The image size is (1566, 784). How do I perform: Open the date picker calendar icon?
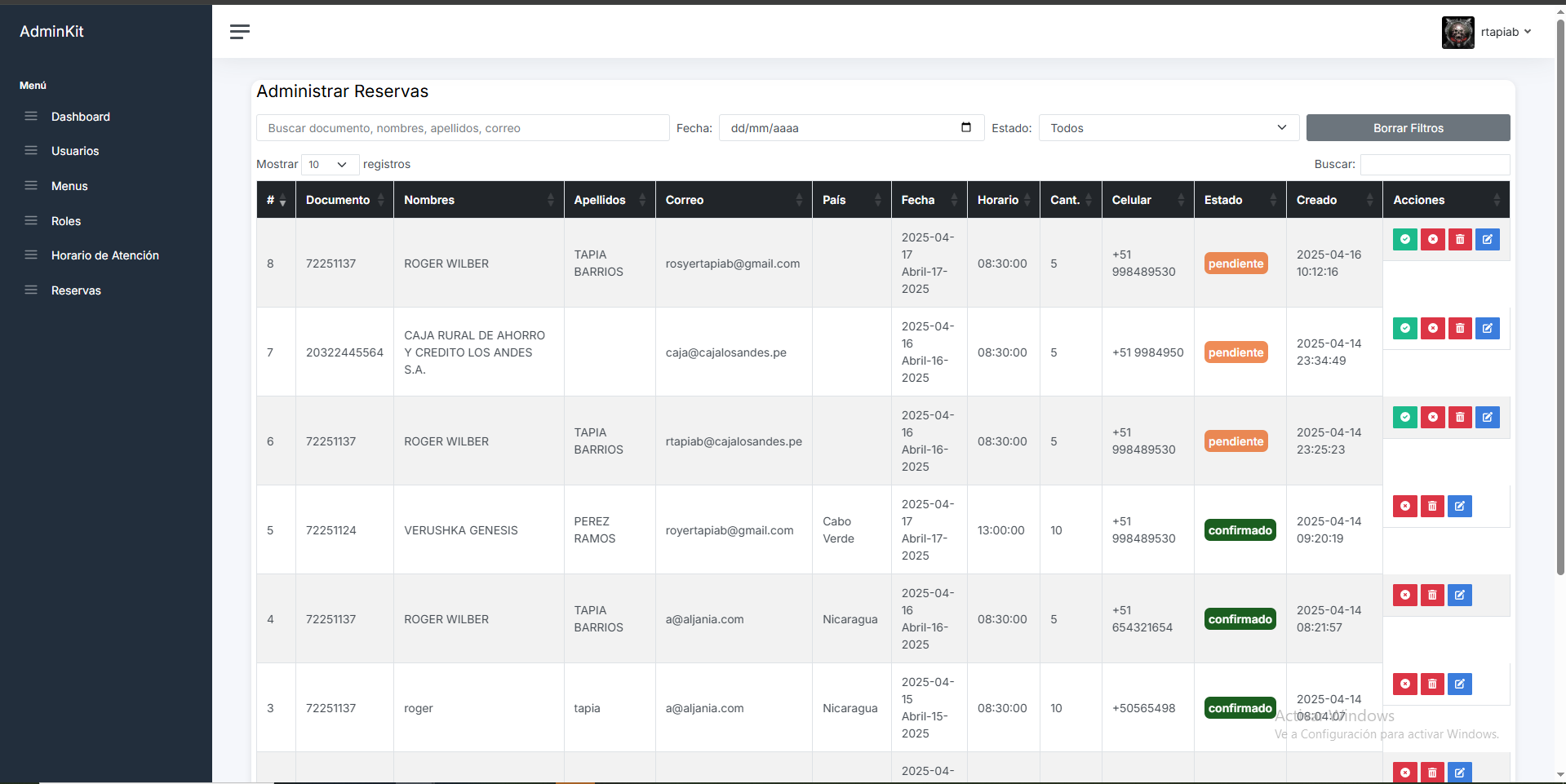[966, 127]
